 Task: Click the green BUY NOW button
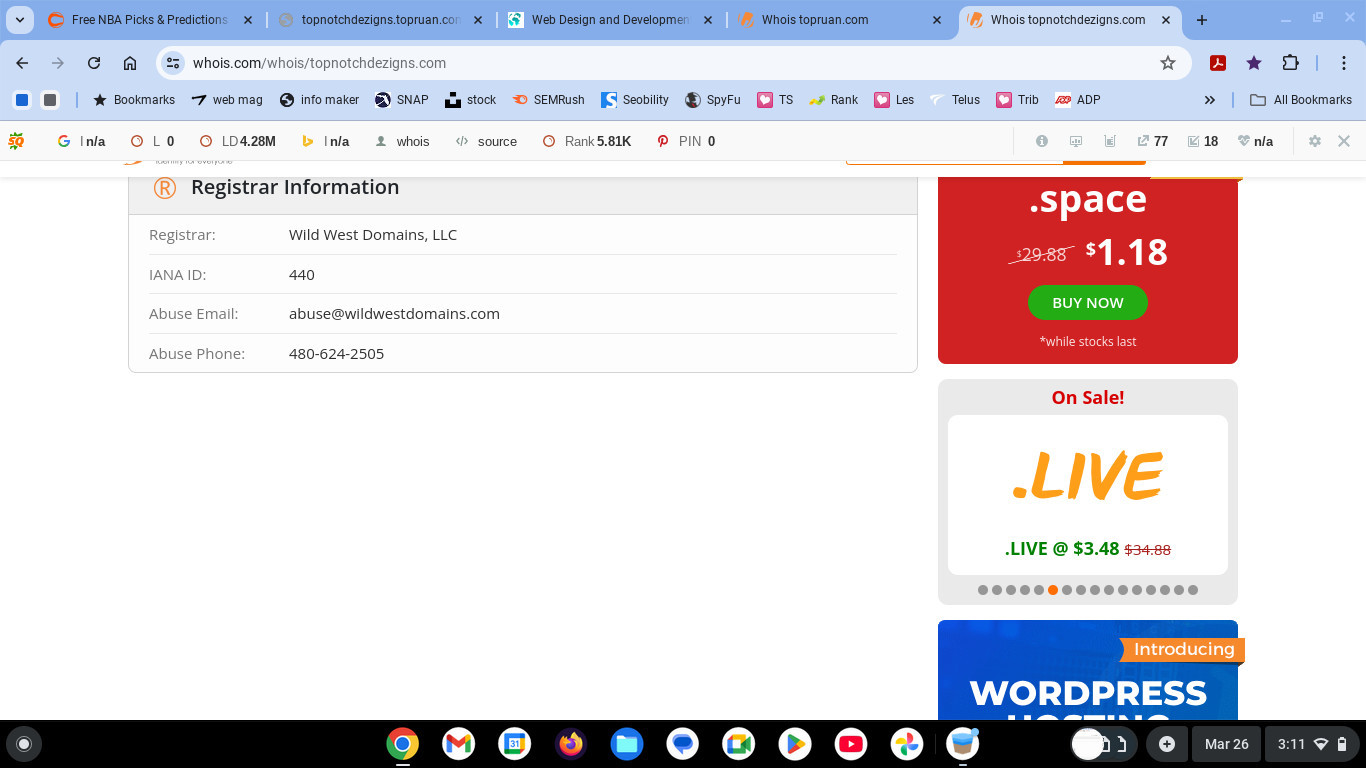(x=1087, y=303)
